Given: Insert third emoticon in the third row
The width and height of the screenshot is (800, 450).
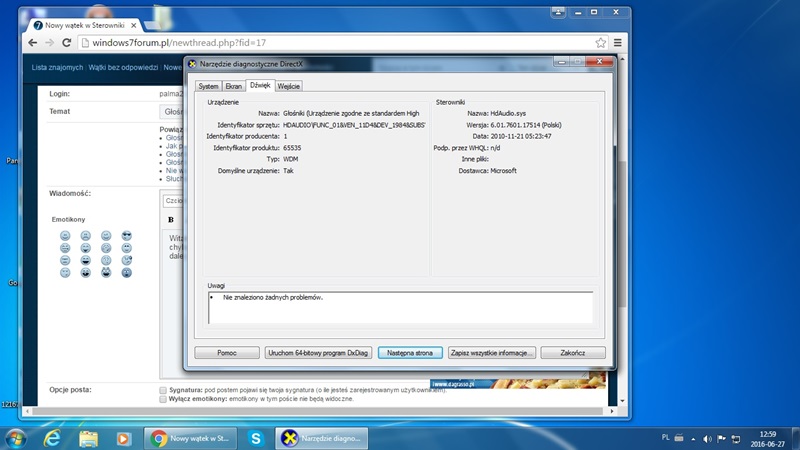Looking at the screenshot, I should coord(106,260).
